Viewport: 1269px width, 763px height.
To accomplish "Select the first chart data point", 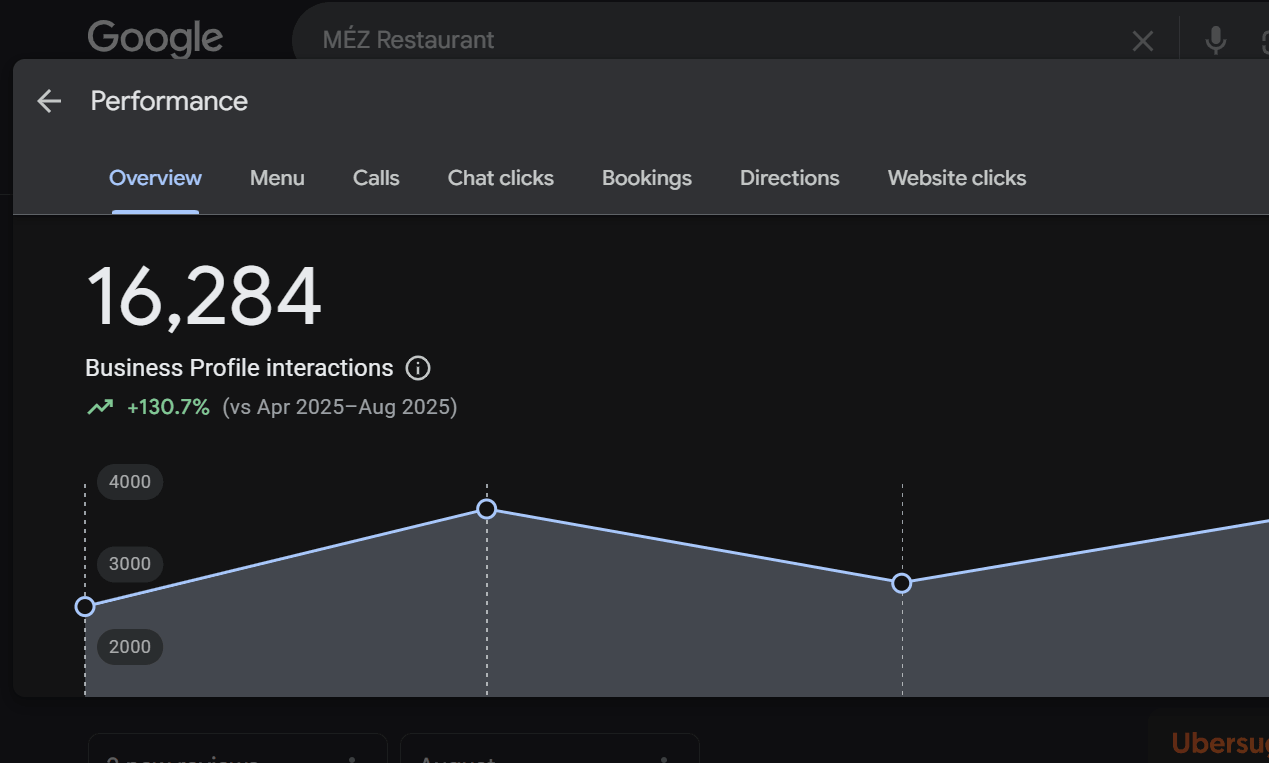I will coord(85,606).
